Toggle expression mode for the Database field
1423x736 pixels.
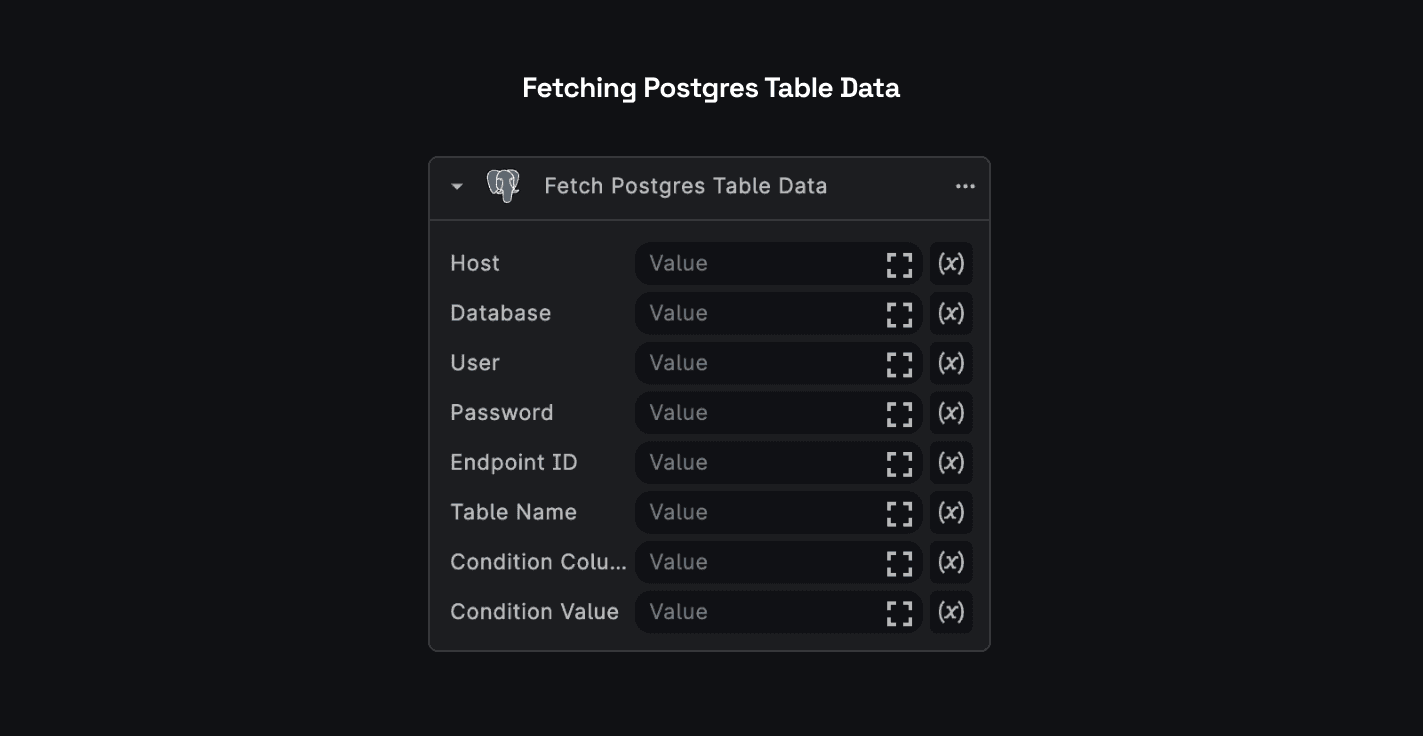coord(950,314)
